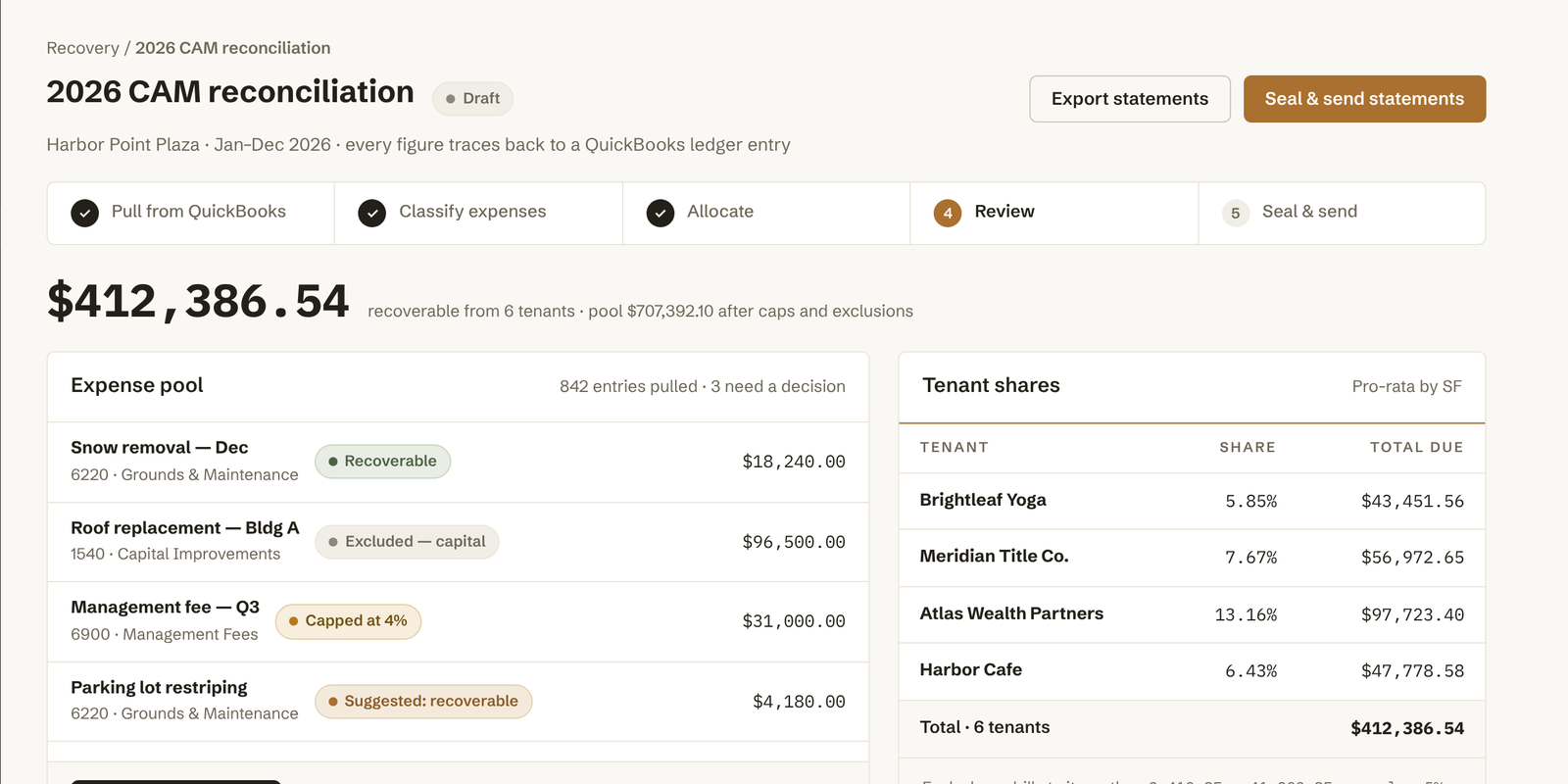Click Seal & send statements button
The image size is (1568, 784).
pyautogui.click(x=1364, y=99)
